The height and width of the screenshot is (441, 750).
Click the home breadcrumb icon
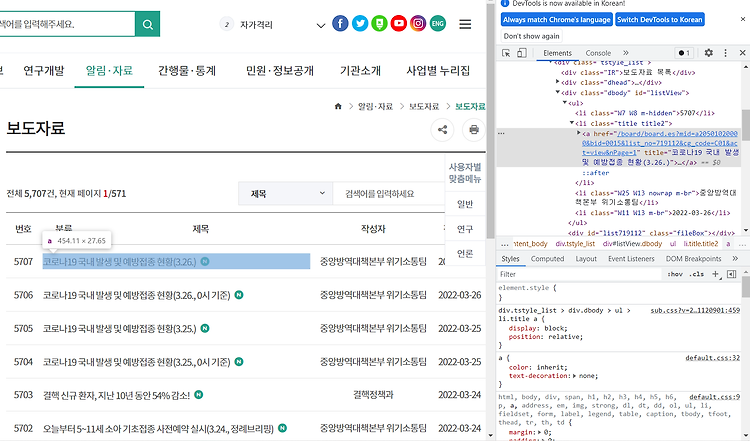(338, 106)
